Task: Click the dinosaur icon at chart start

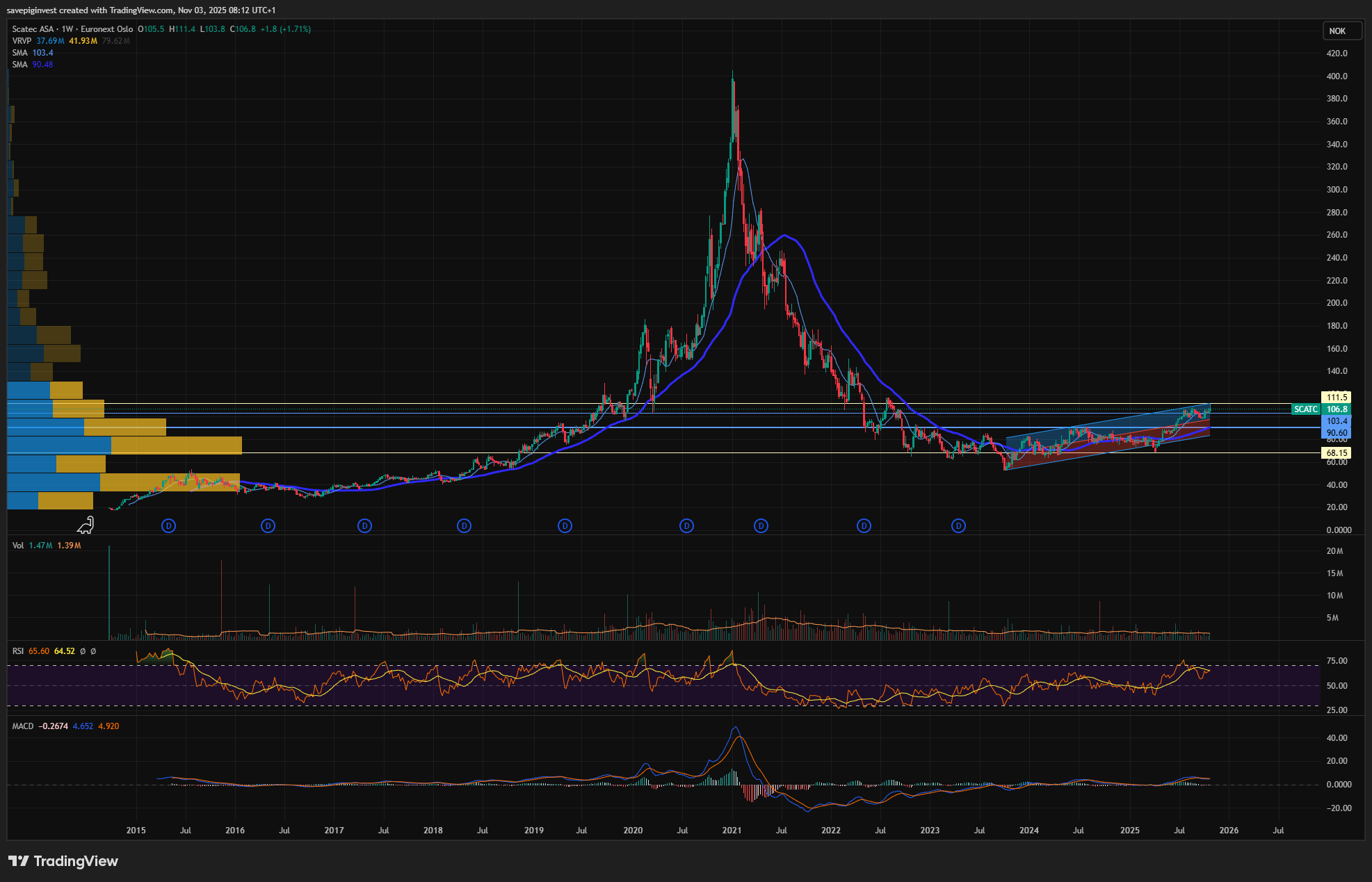Action: [x=86, y=525]
